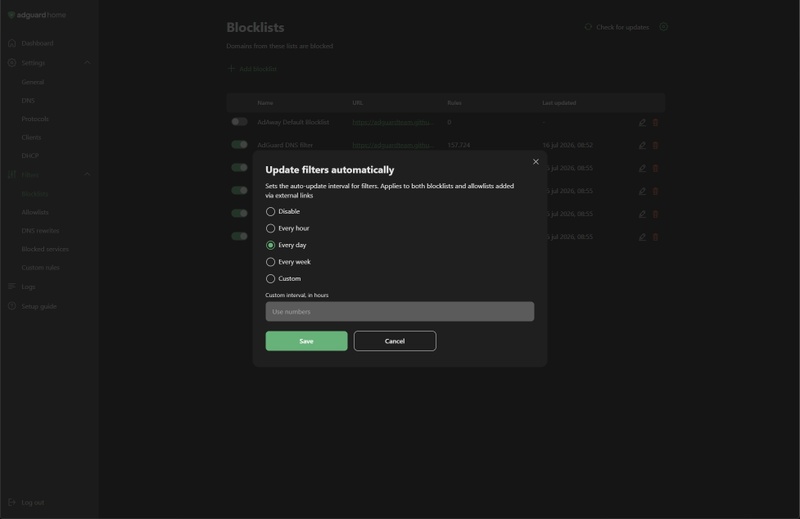Click the Setup guide question icon
The image size is (800, 519).
tap(12, 306)
